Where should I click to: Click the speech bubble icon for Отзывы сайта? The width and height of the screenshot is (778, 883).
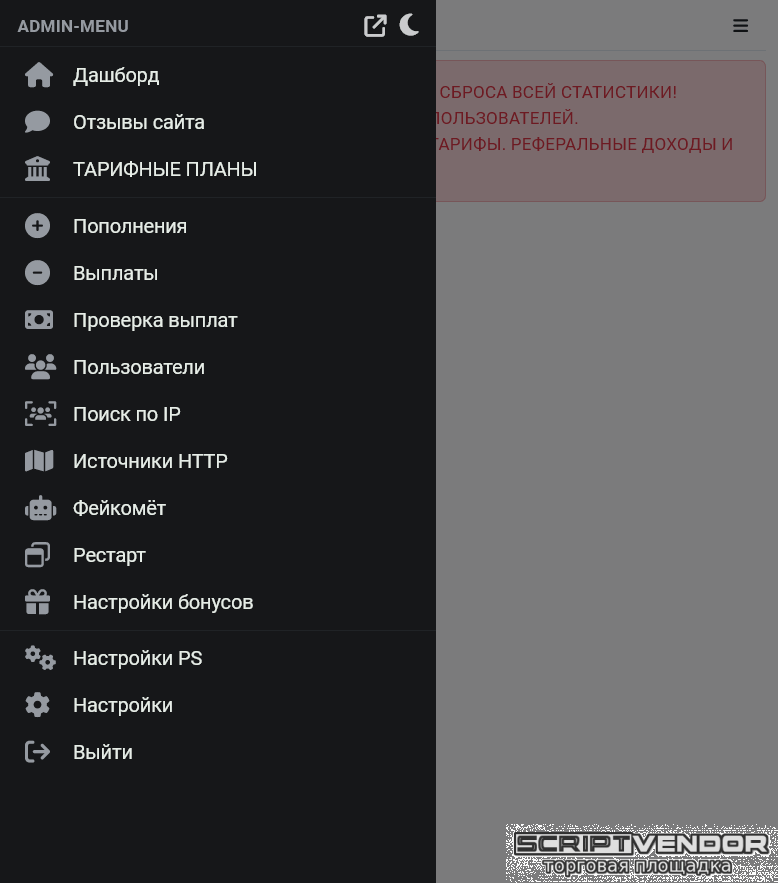point(38,122)
